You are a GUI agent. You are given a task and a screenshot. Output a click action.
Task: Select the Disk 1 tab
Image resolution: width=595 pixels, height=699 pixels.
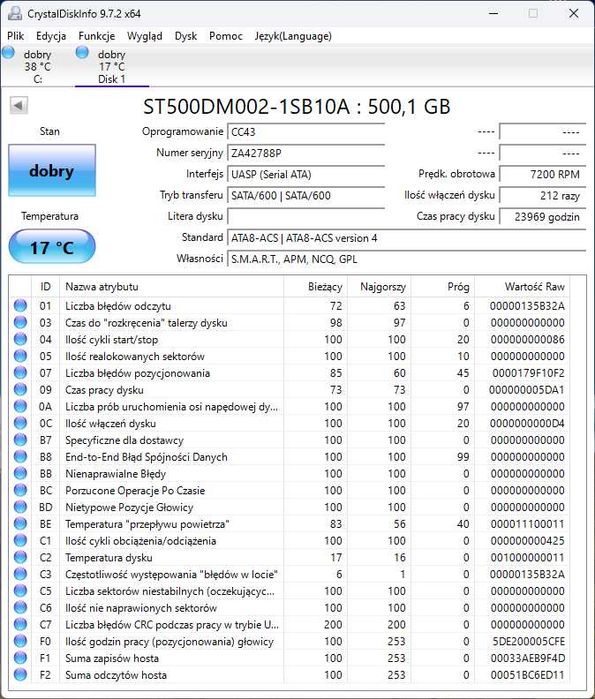coord(111,66)
